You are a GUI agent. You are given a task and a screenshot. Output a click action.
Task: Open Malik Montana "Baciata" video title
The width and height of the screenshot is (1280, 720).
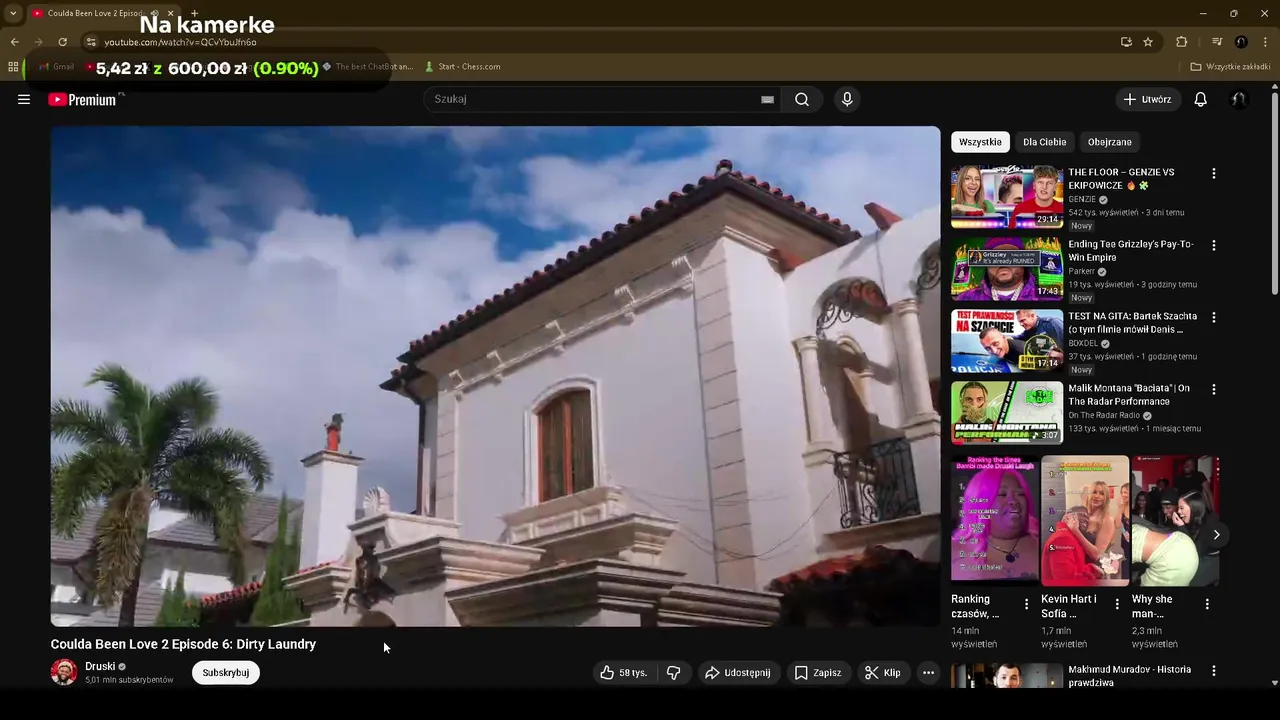(x=1129, y=395)
